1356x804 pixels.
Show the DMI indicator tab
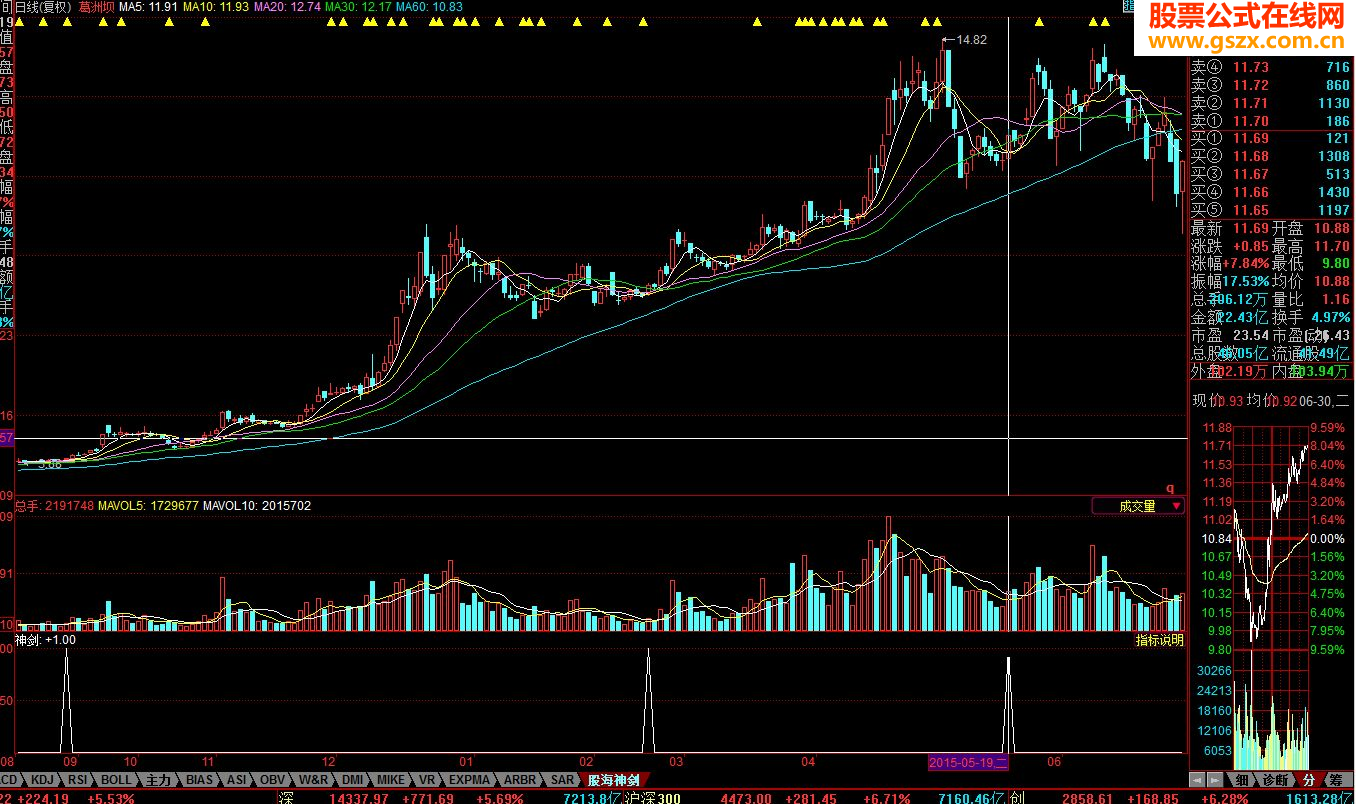click(x=351, y=779)
